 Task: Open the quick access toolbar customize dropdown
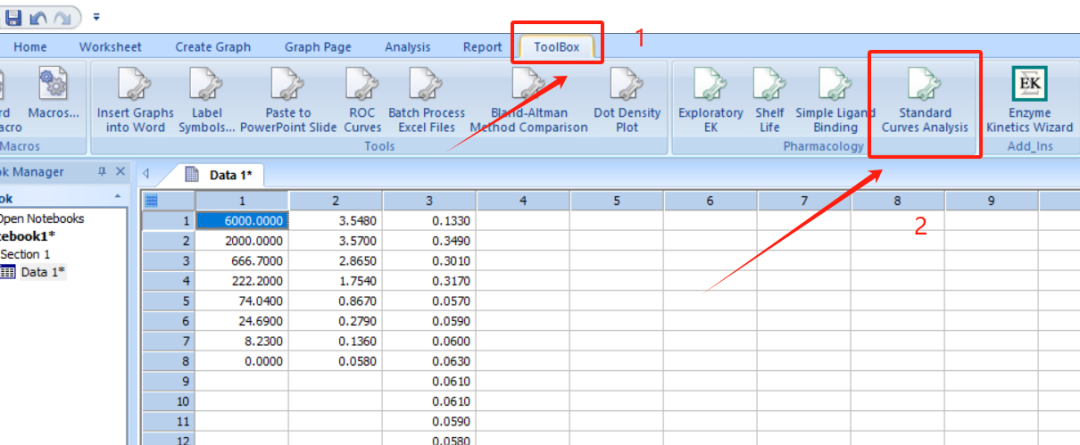96,16
